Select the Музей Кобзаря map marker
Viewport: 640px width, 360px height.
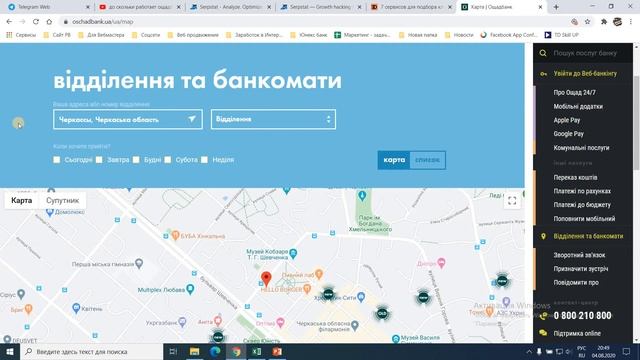click(x=293, y=253)
